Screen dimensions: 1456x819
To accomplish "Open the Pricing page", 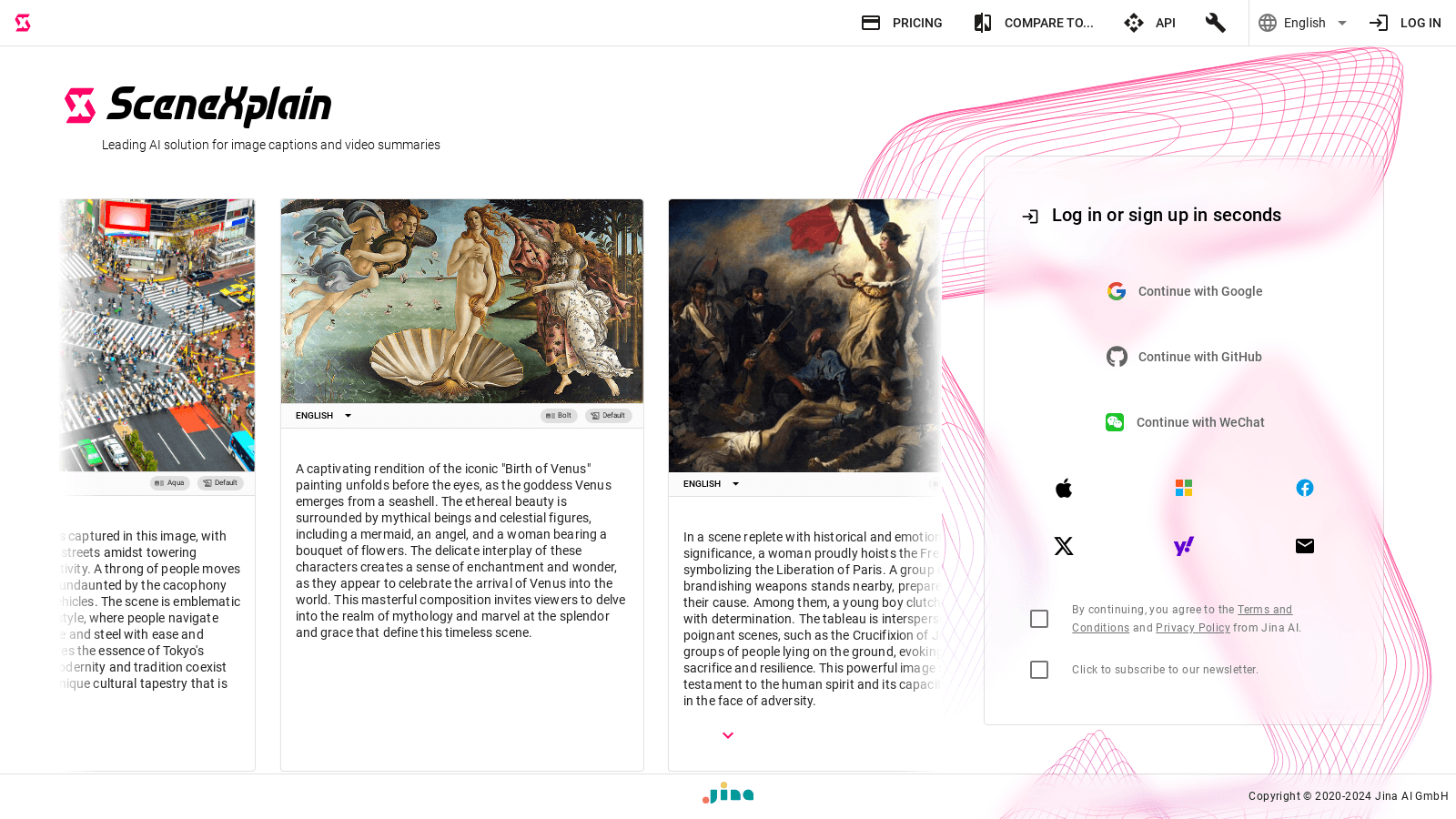I will pyautogui.click(x=902, y=23).
